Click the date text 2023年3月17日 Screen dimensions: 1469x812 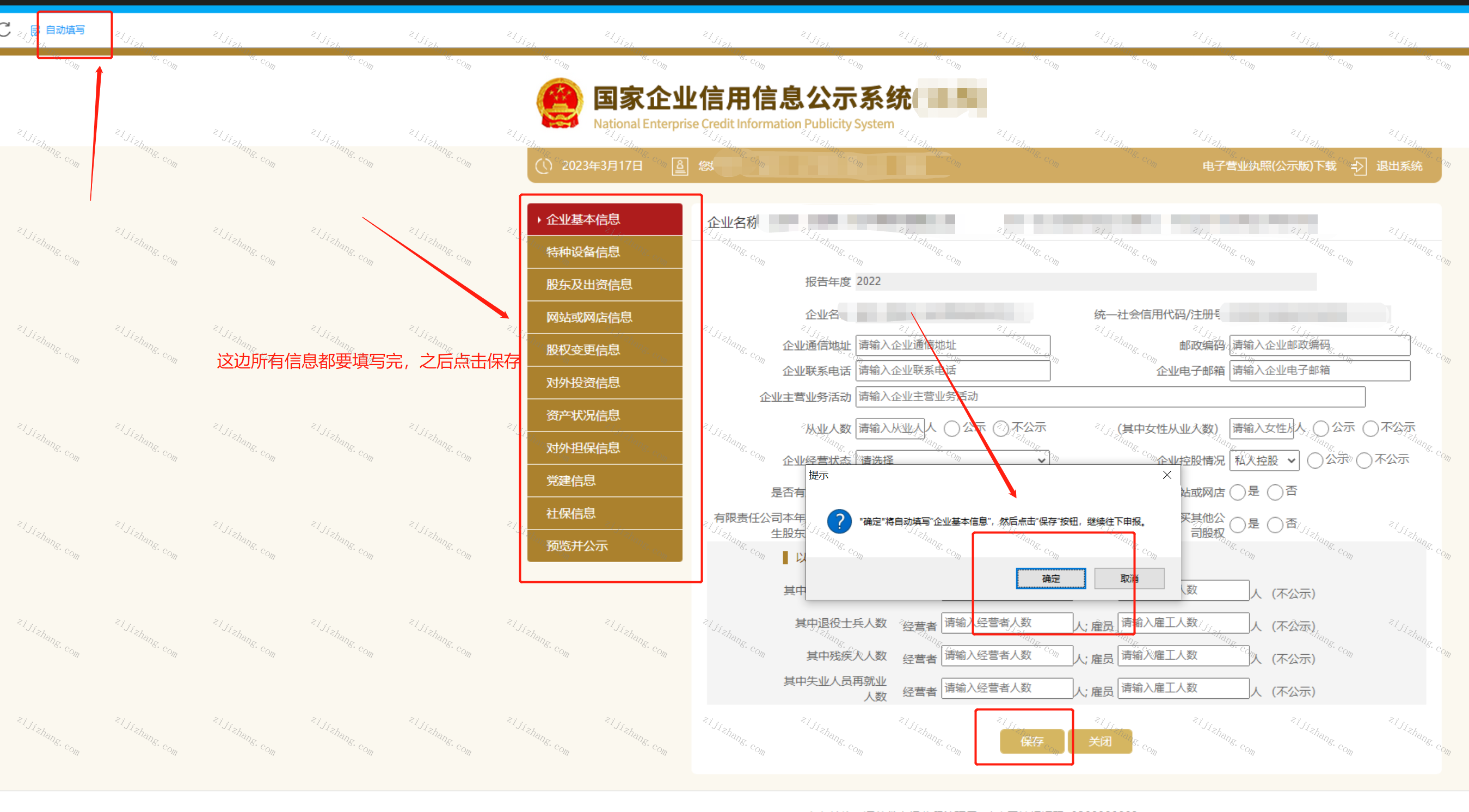click(x=602, y=166)
